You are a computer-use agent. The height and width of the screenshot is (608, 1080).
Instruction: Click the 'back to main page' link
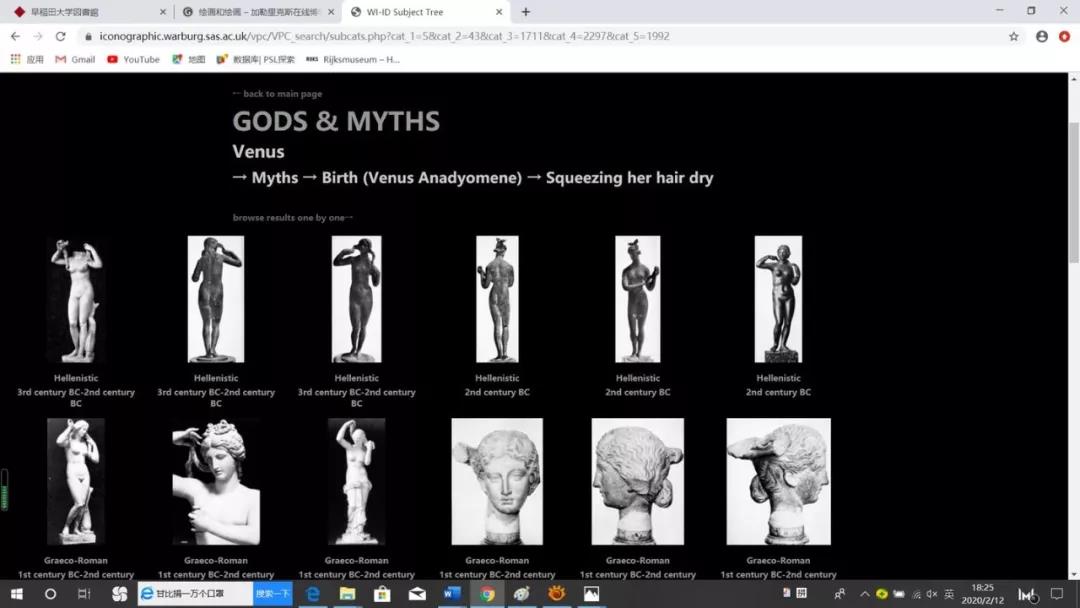click(x=278, y=94)
